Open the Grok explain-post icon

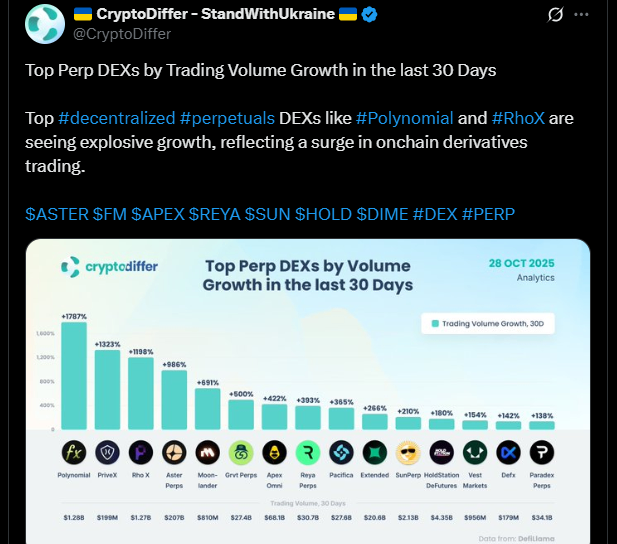(555, 15)
